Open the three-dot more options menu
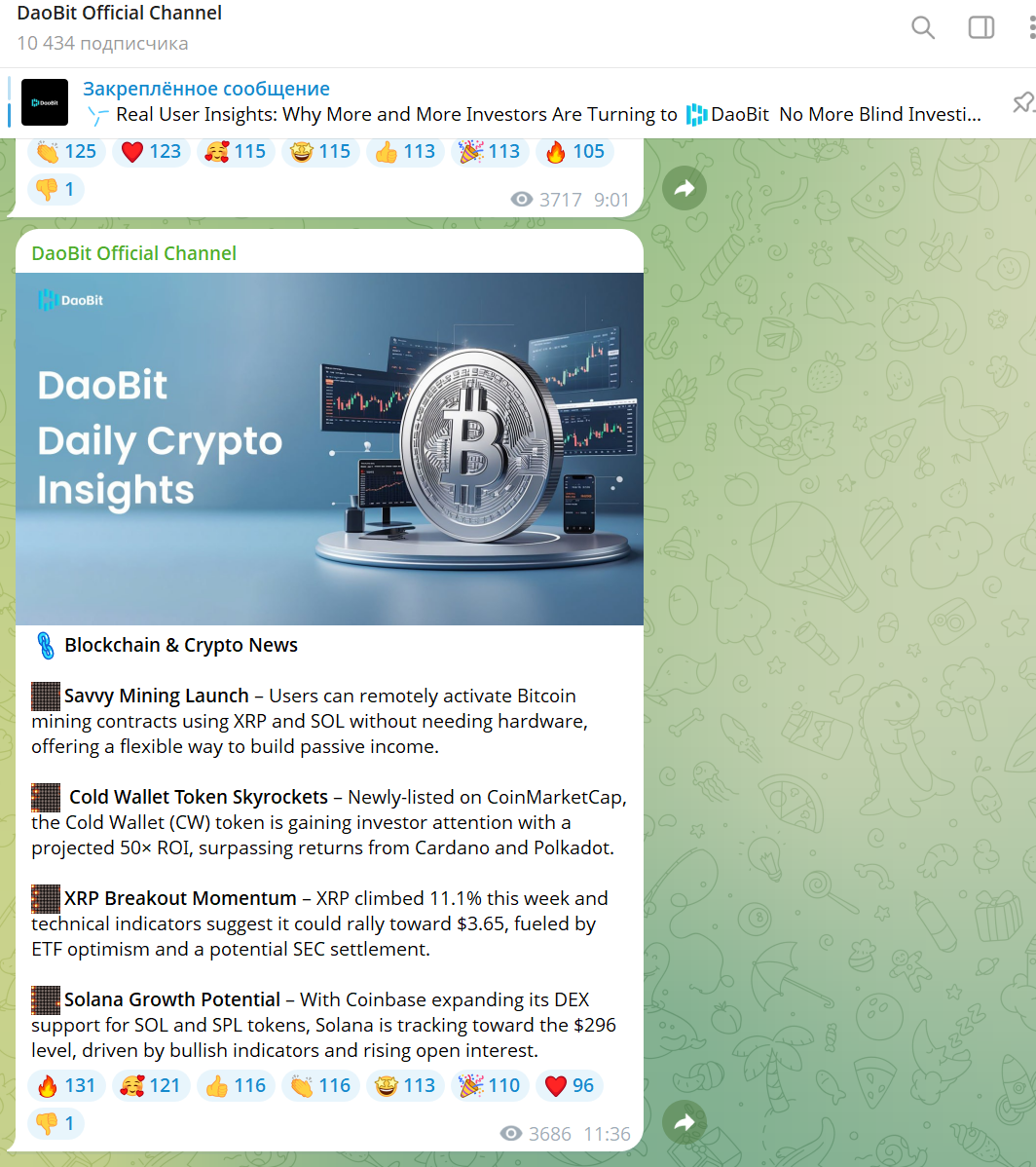 click(x=1031, y=27)
